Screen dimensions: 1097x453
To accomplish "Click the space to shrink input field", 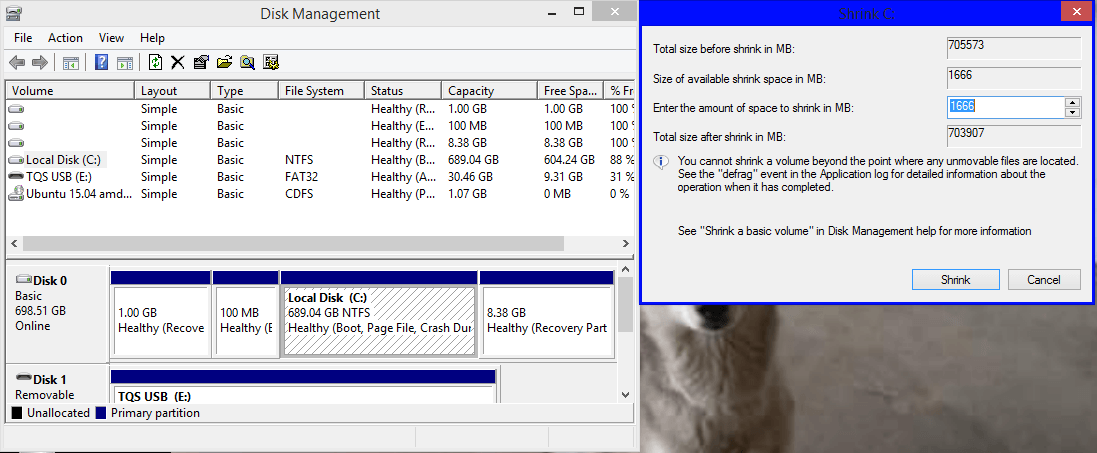I will 1004,107.
